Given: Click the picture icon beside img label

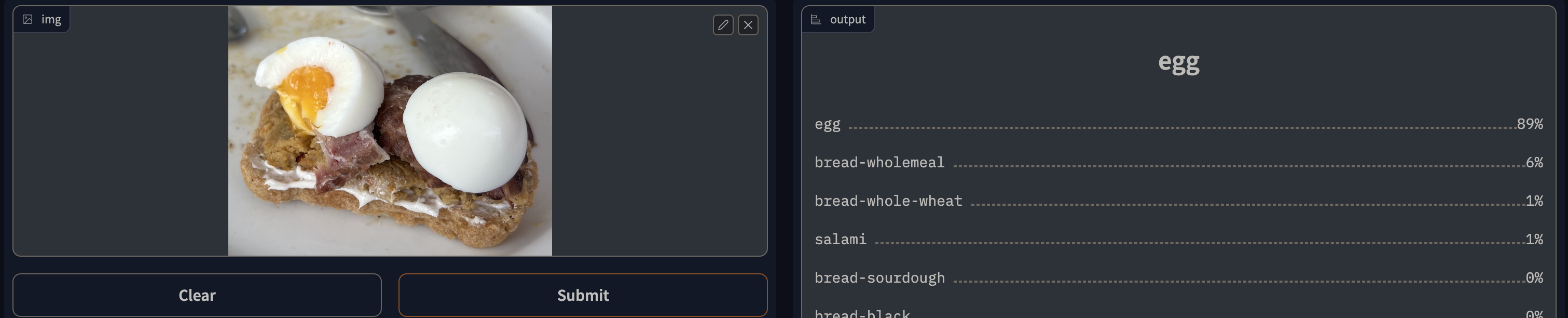Looking at the screenshot, I should pos(27,20).
